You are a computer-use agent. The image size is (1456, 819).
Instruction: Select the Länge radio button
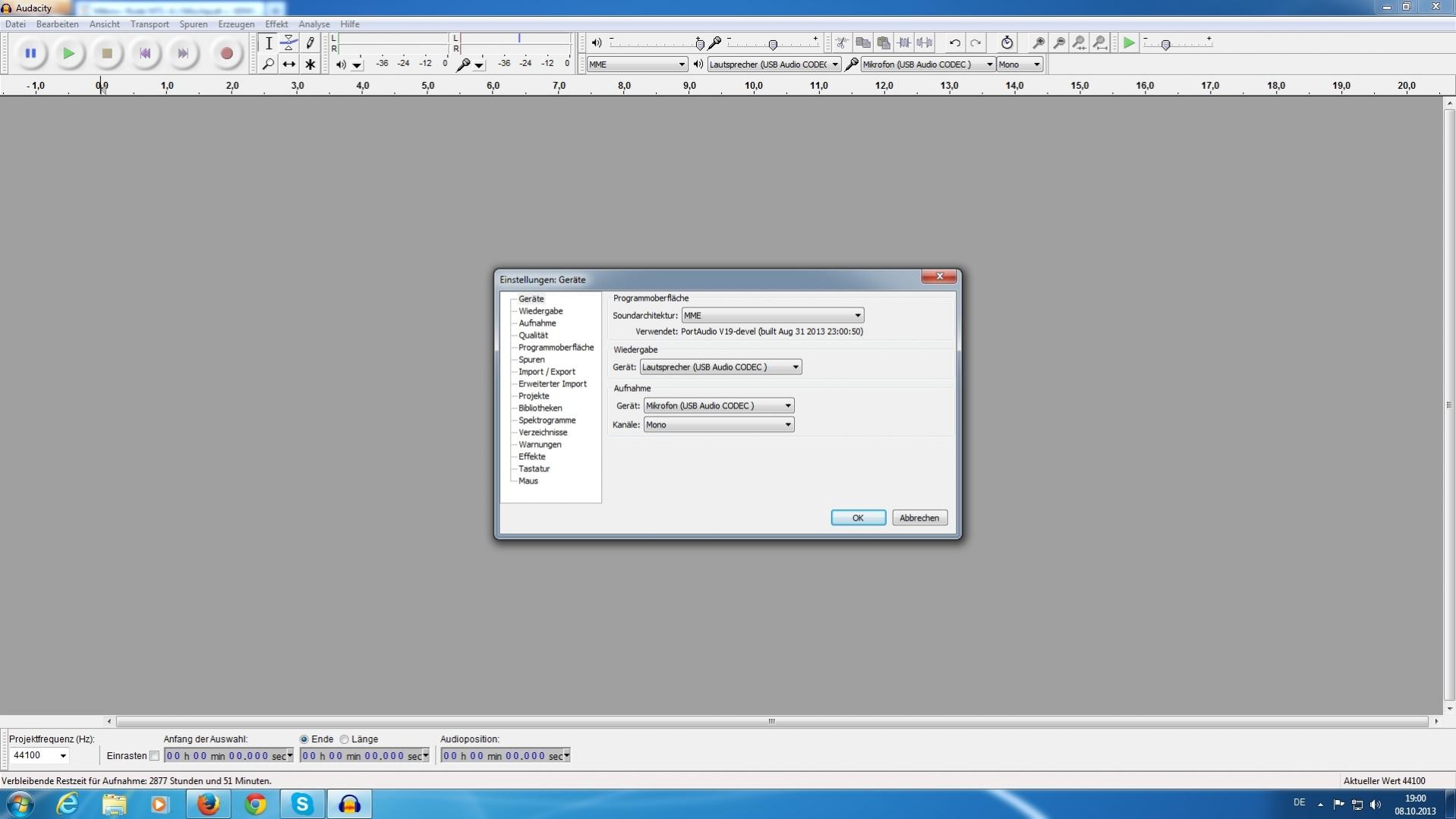344,739
